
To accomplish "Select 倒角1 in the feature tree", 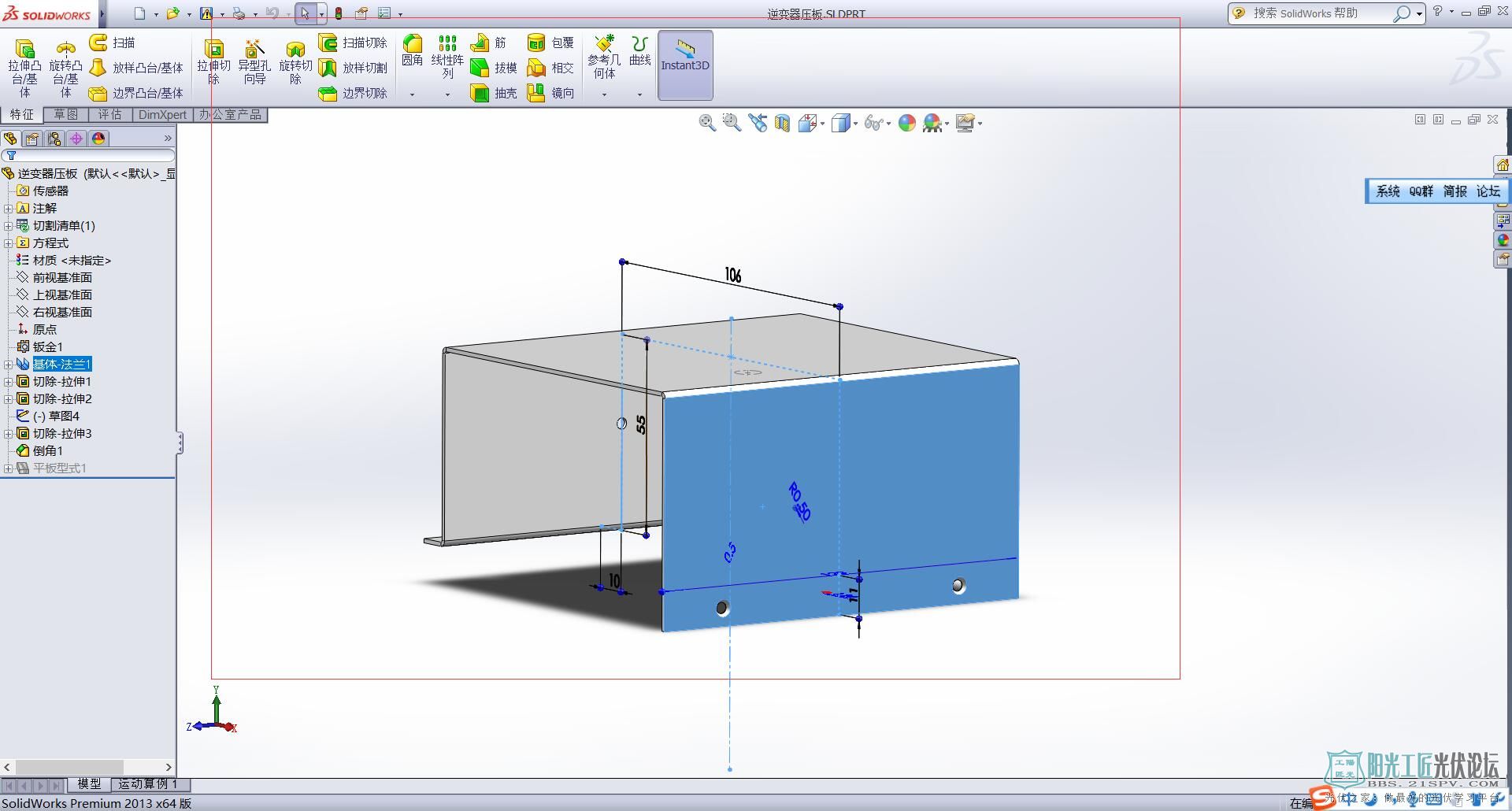I will (x=47, y=451).
